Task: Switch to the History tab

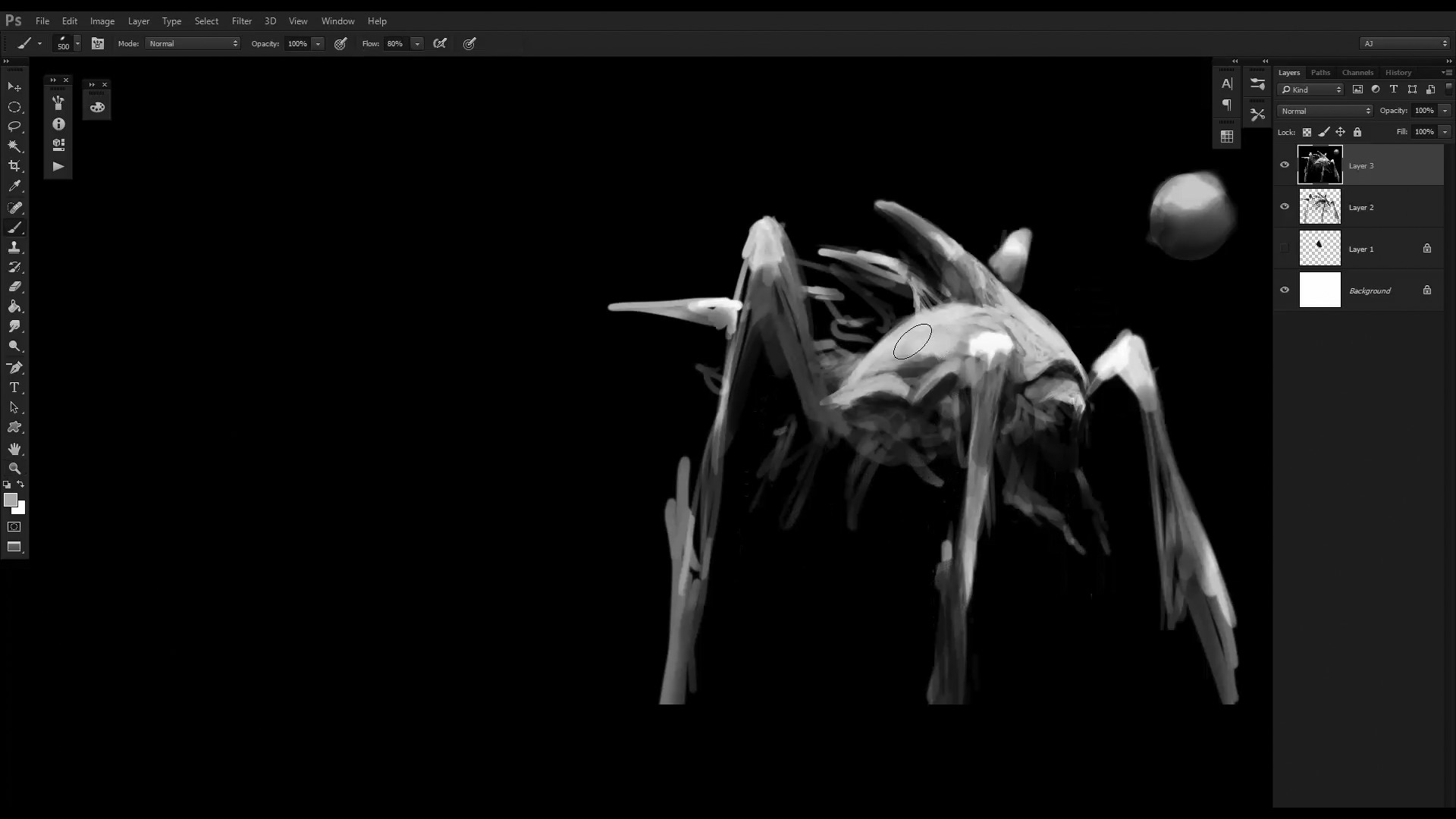Action: pos(1398,73)
